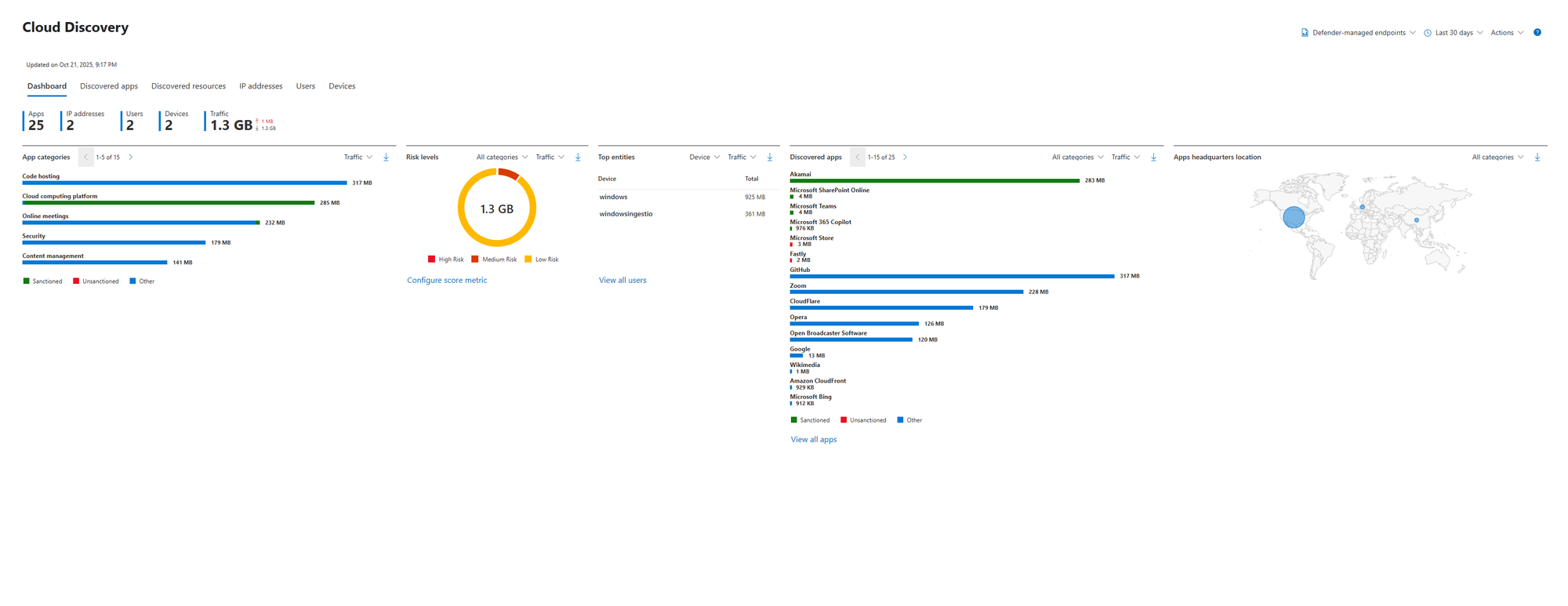The image size is (1568, 606).
Task: Click the Medium Risk red legend swatch
Action: (x=475, y=259)
